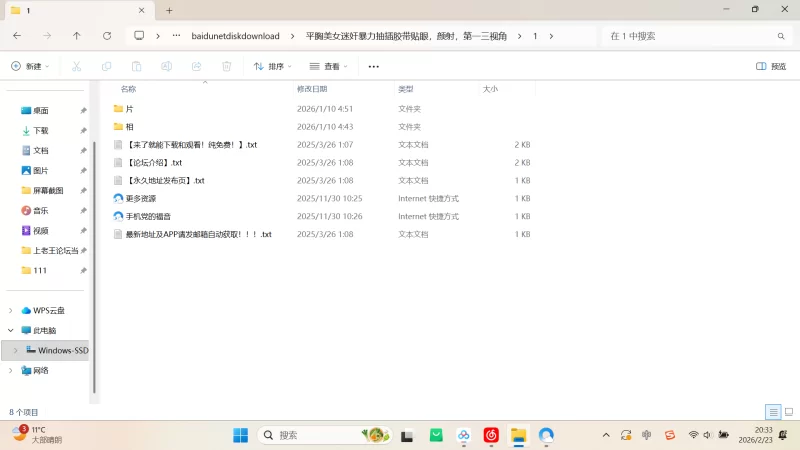Toggle the 预览 preview pane
800x450 pixels.
[x=770, y=66]
